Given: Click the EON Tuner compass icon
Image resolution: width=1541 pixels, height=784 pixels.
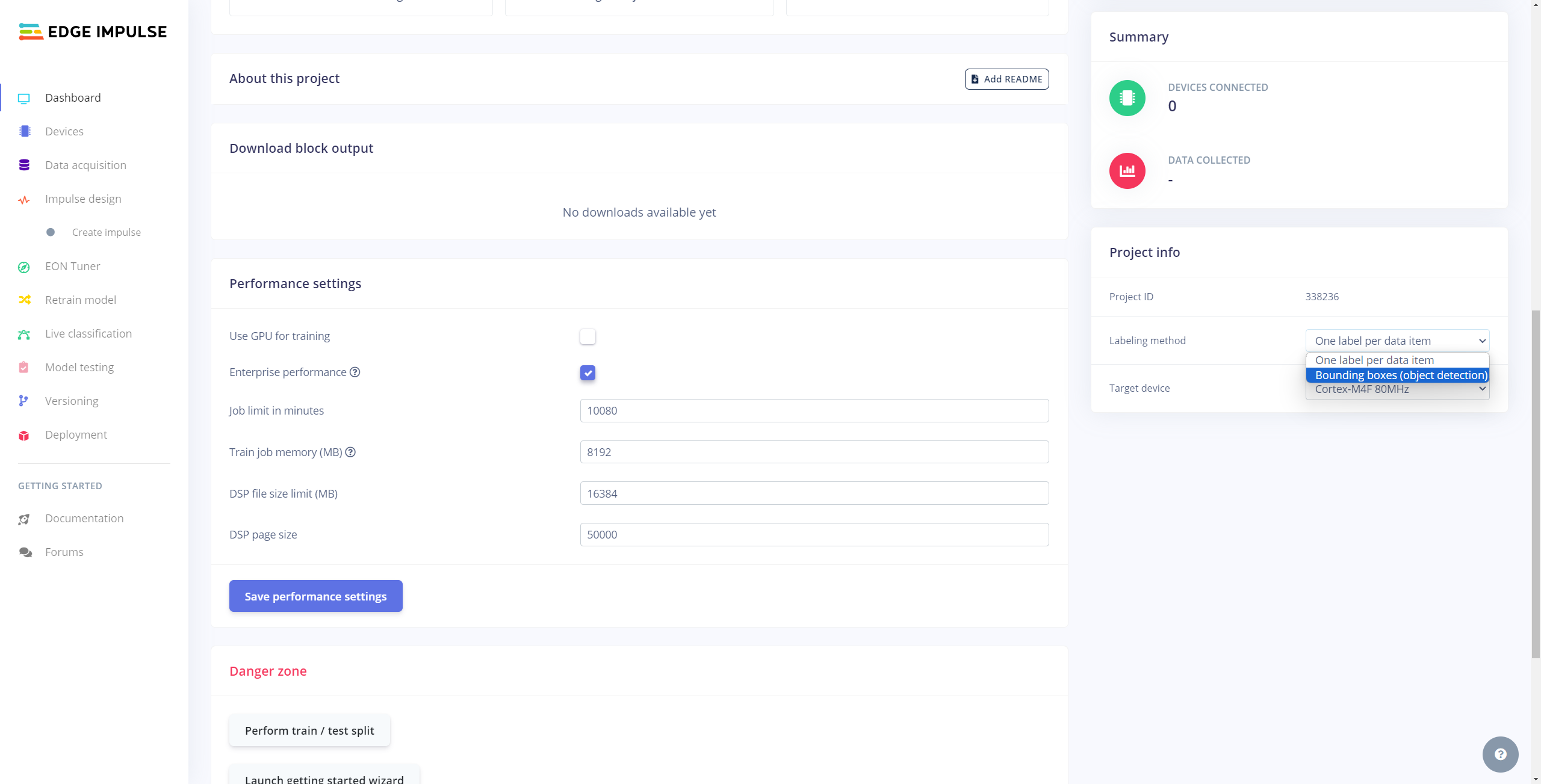Looking at the screenshot, I should tap(24, 267).
